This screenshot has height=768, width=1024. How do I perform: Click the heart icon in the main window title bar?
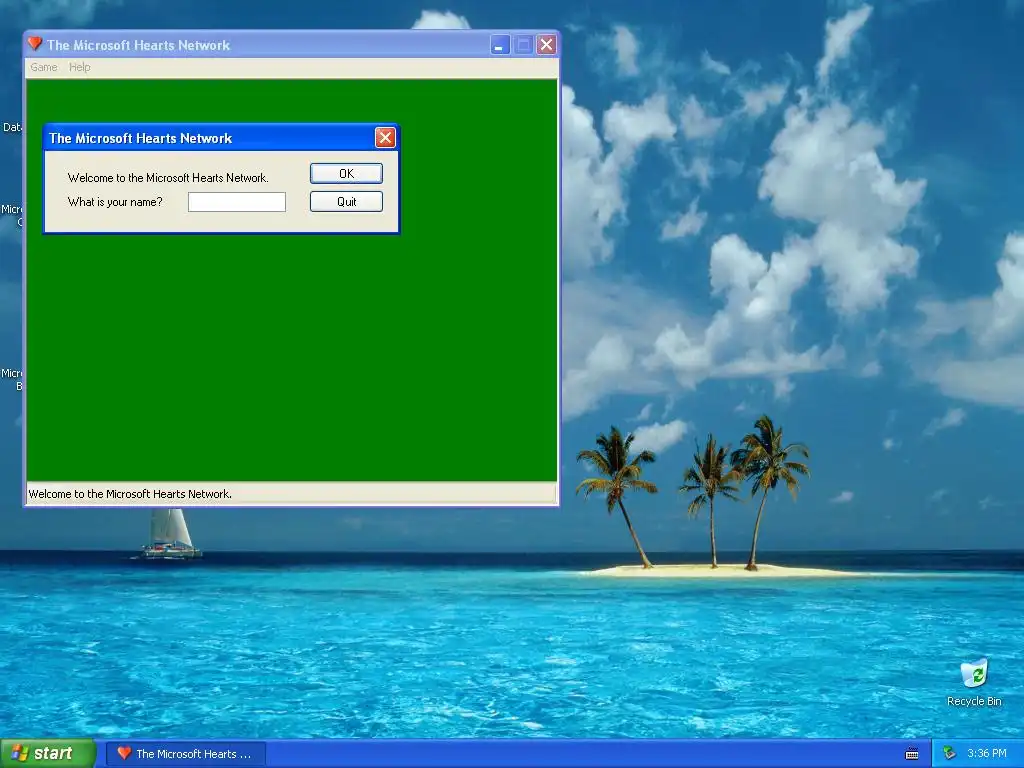point(35,44)
